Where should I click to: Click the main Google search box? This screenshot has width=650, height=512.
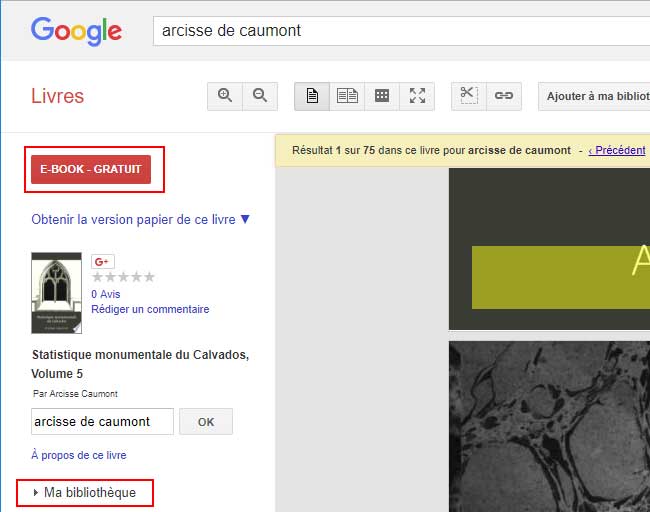point(401,31)
